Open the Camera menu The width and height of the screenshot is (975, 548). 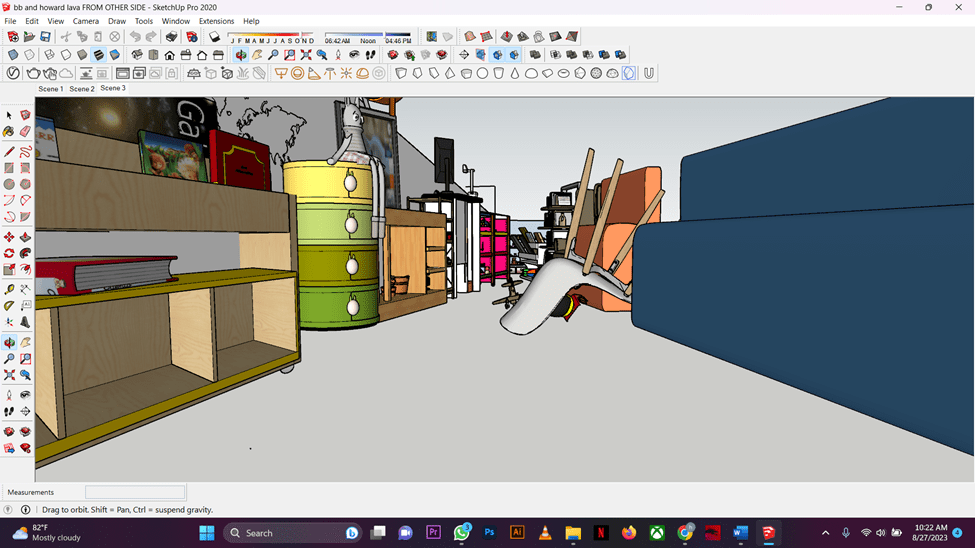[x=86, y=21]
